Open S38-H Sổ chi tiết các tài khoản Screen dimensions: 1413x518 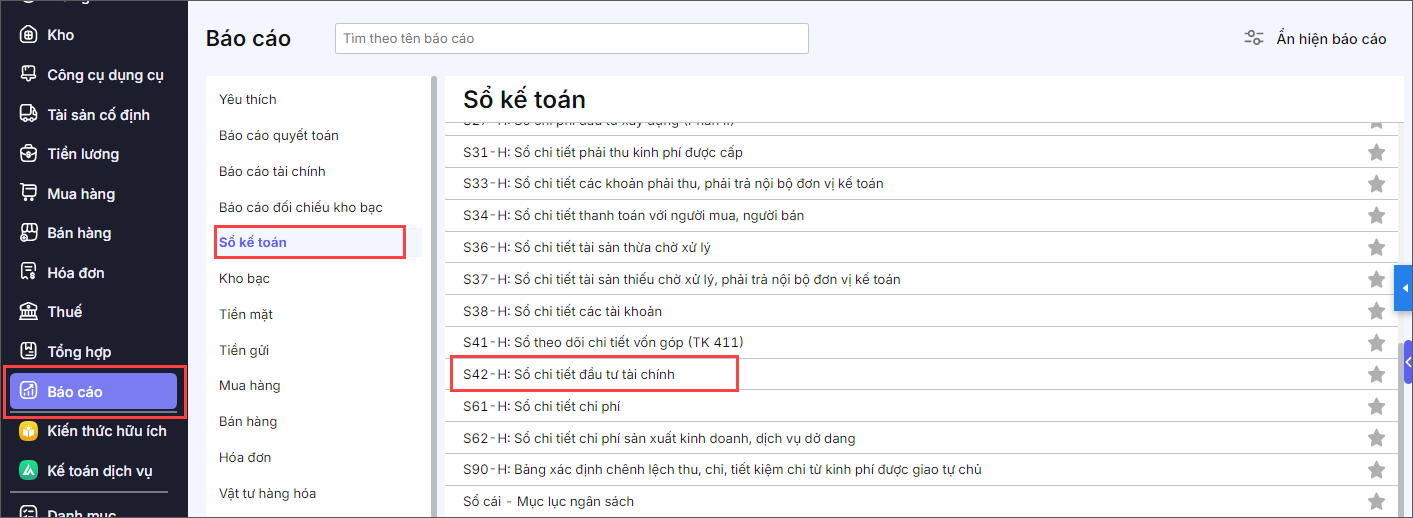pos(562,311)
